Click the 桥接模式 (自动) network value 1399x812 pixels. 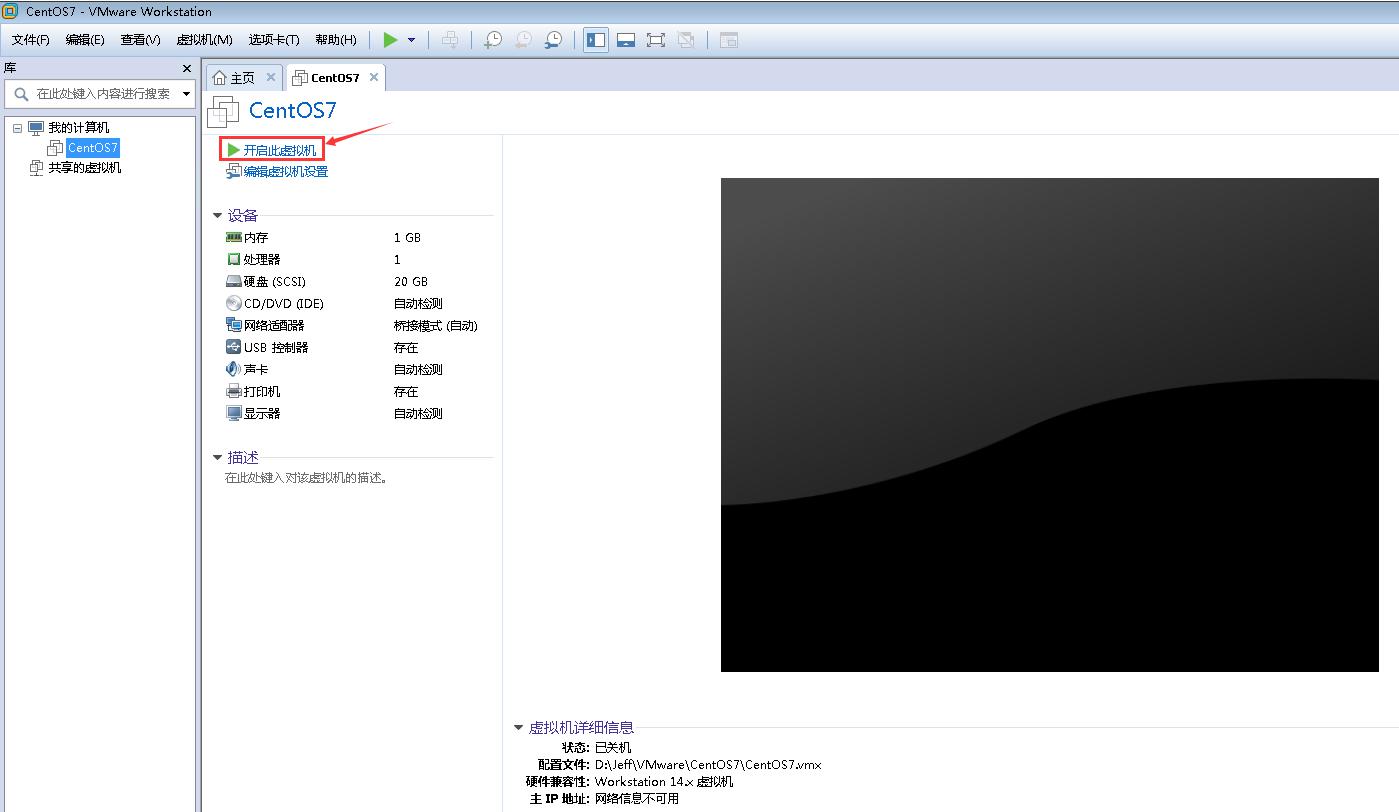(436, 326)
